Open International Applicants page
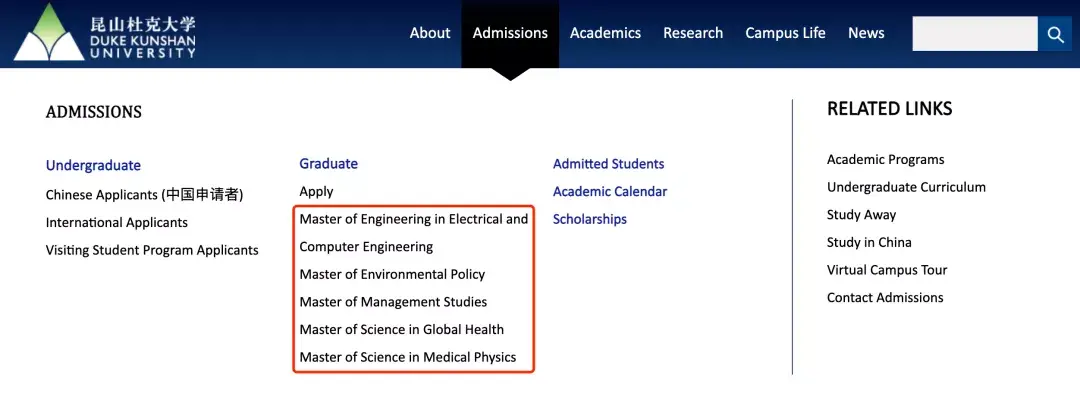The image size is (1080, 404). click(x=117, y=223)
